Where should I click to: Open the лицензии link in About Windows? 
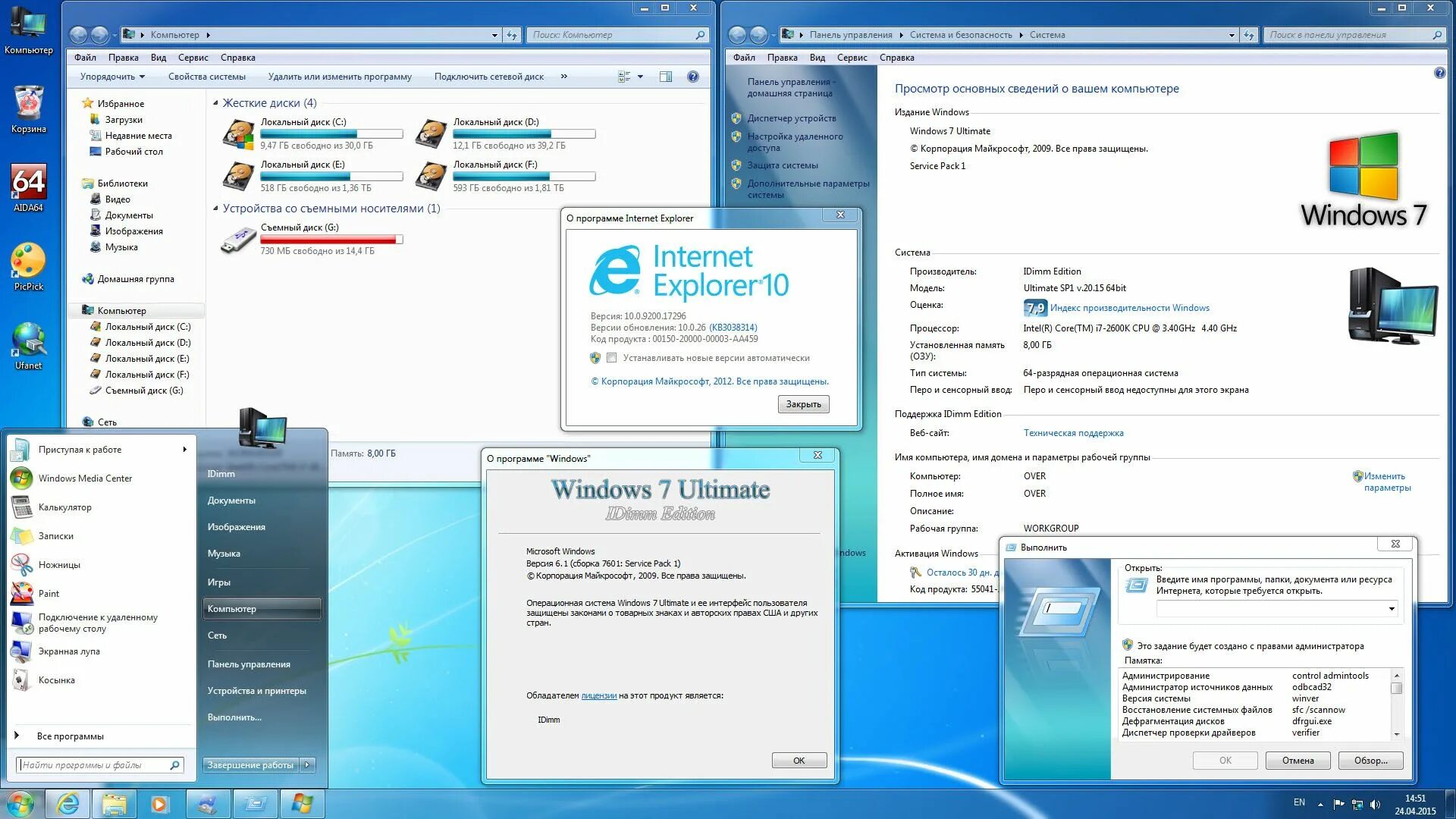click(598, 695)
